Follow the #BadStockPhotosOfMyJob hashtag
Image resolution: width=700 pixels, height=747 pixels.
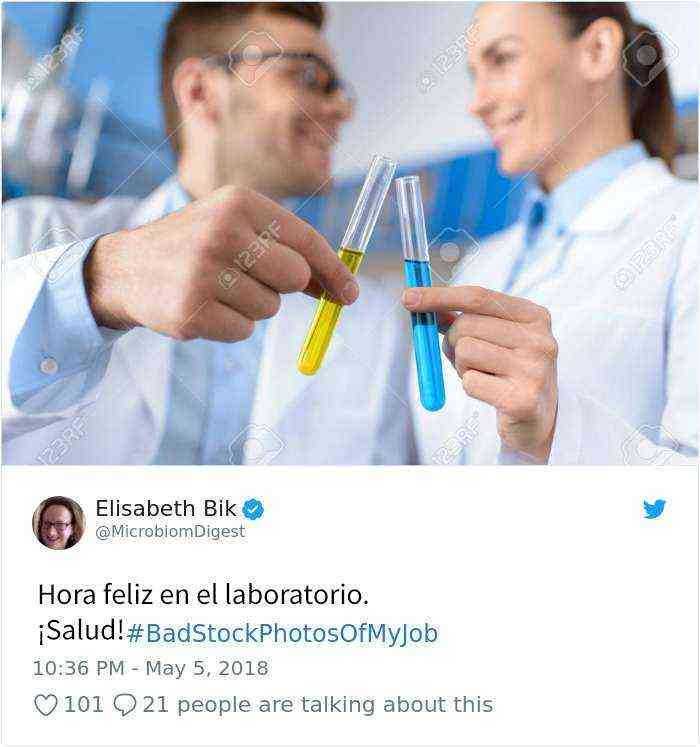[283, 634]
